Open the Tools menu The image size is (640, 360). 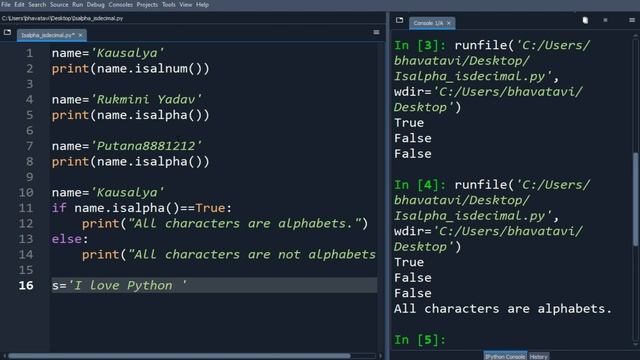(x=169, y=4)
